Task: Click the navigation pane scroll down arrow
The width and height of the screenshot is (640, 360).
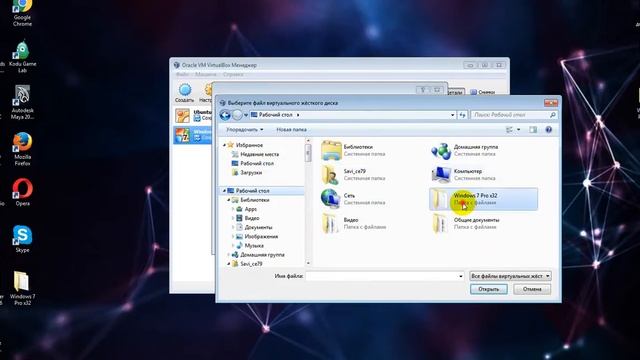Action: (x=308, y=264)
